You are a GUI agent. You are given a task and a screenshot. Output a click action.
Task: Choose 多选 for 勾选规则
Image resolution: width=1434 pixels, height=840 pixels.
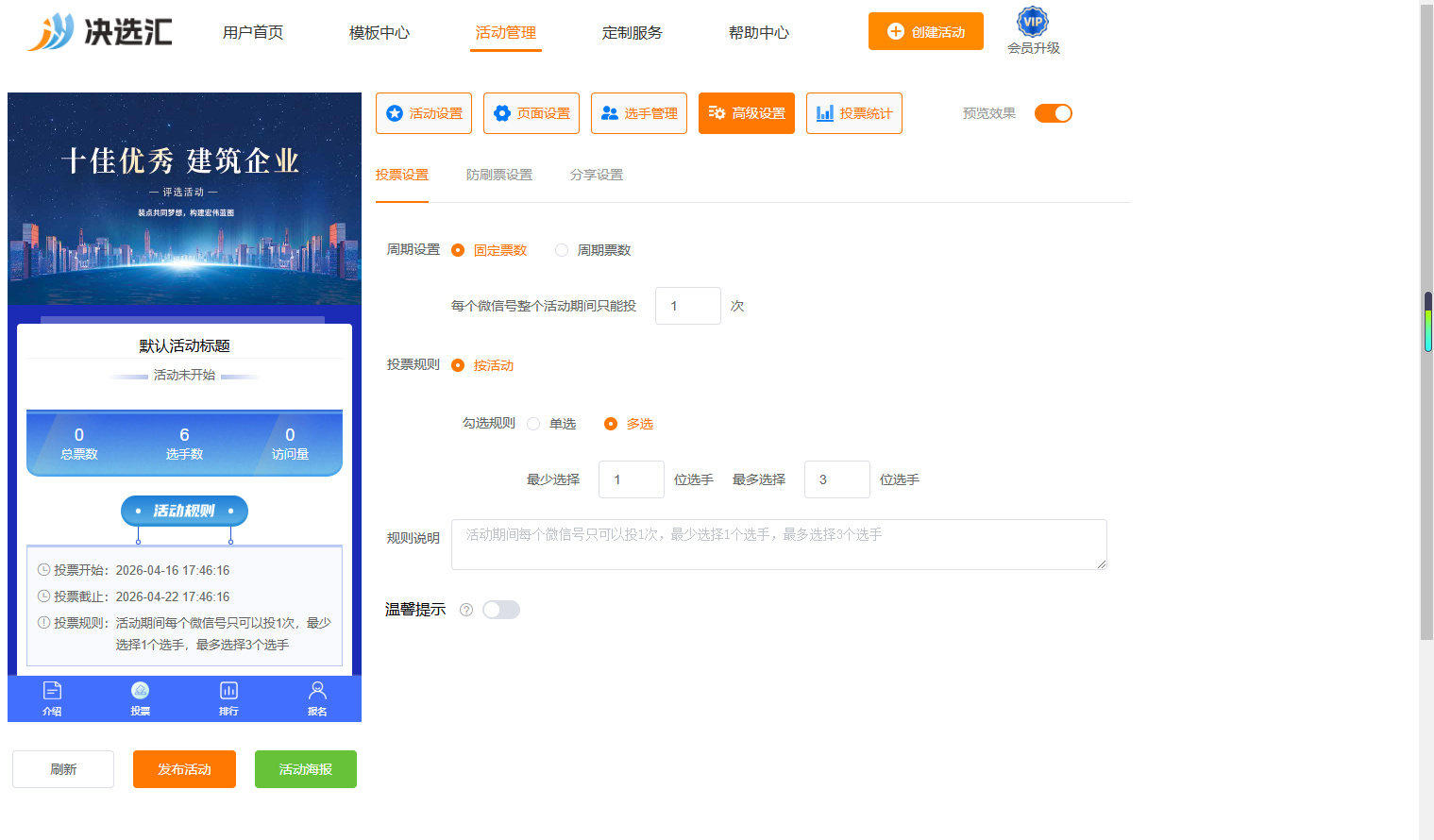611,424
